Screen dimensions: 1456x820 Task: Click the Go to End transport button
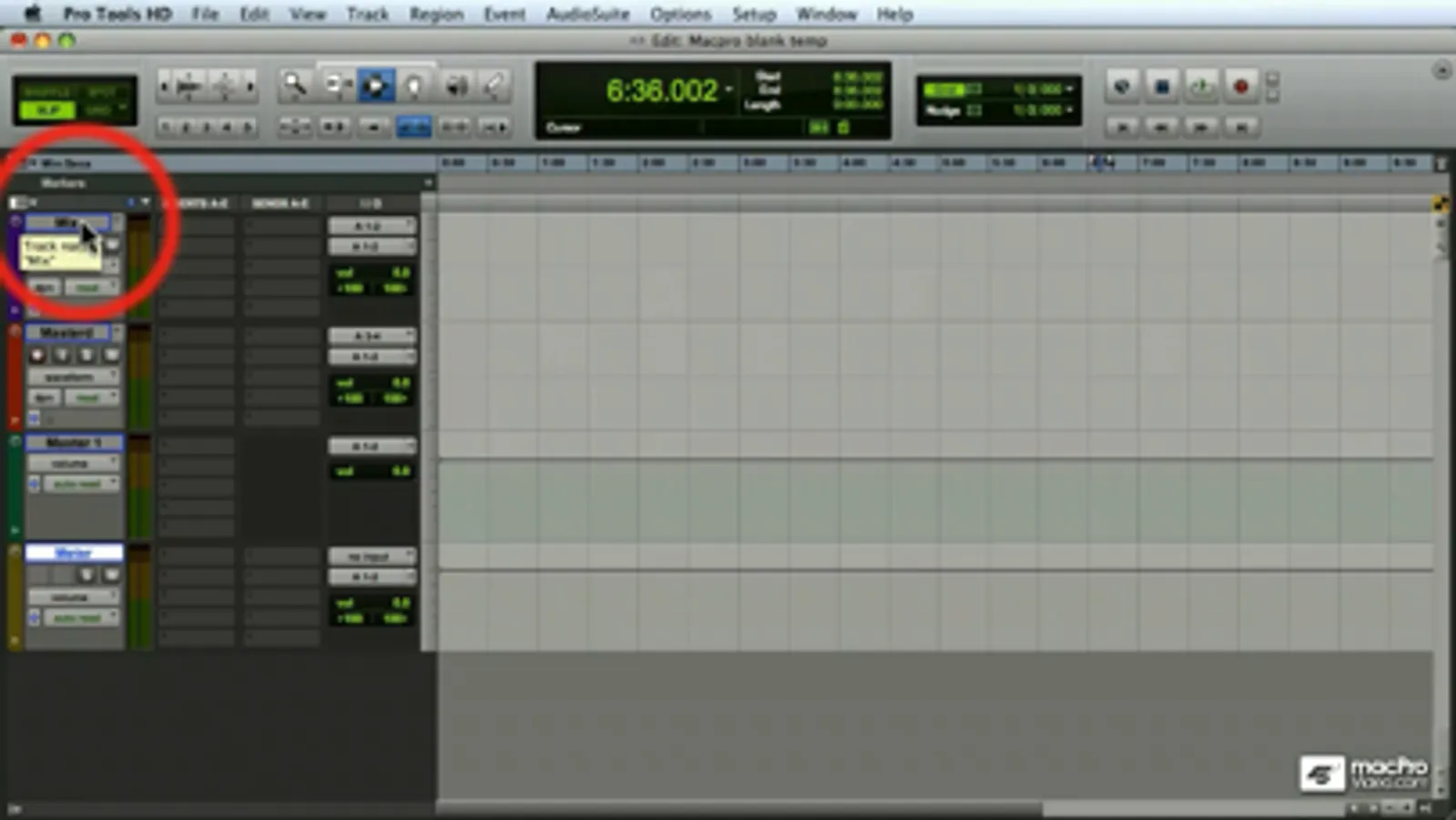coord(1240,128)
